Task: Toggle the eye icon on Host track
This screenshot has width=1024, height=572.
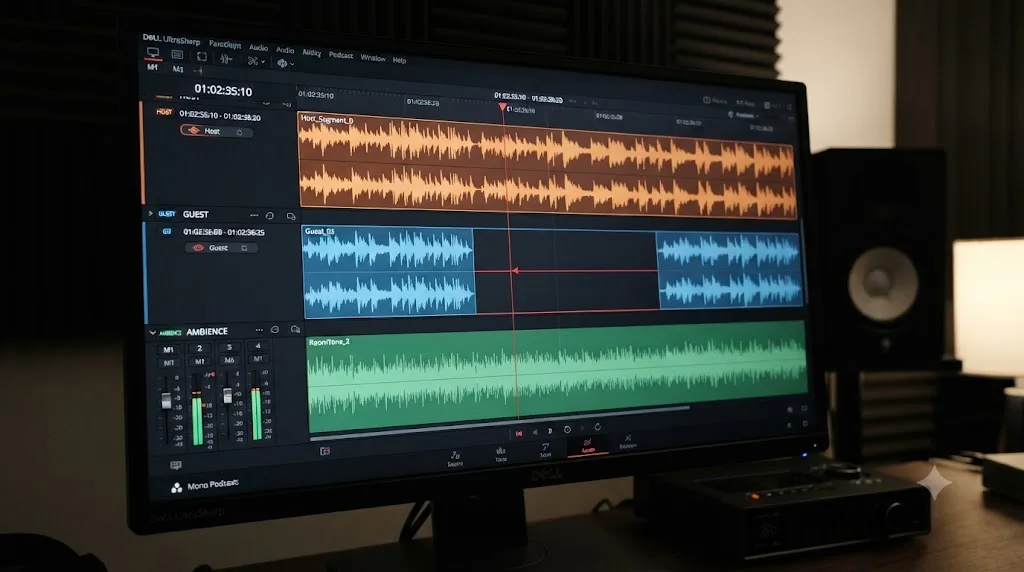Action: click(x=194, y=131)
